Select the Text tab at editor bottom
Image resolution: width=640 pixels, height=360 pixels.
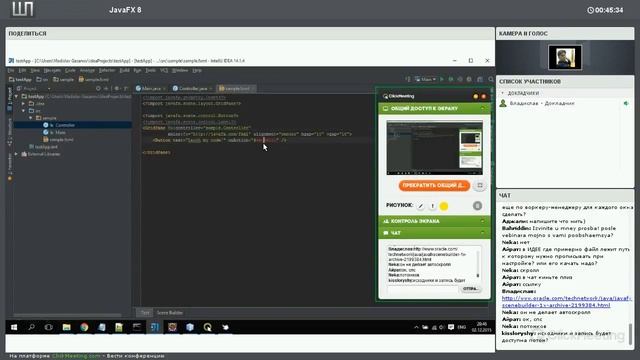[145, 313]
